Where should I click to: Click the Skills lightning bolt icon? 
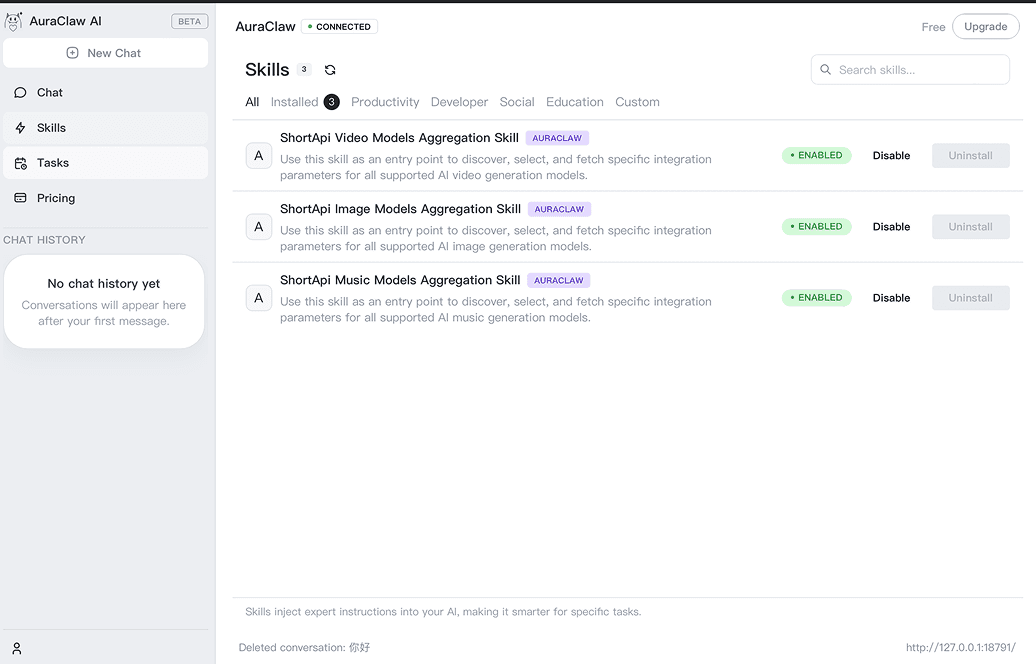20,128
